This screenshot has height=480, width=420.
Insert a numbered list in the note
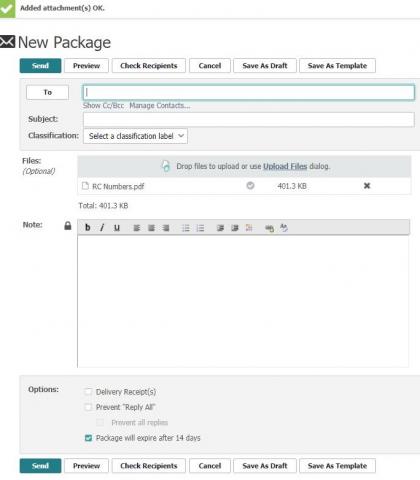click(x=200, y=228)
